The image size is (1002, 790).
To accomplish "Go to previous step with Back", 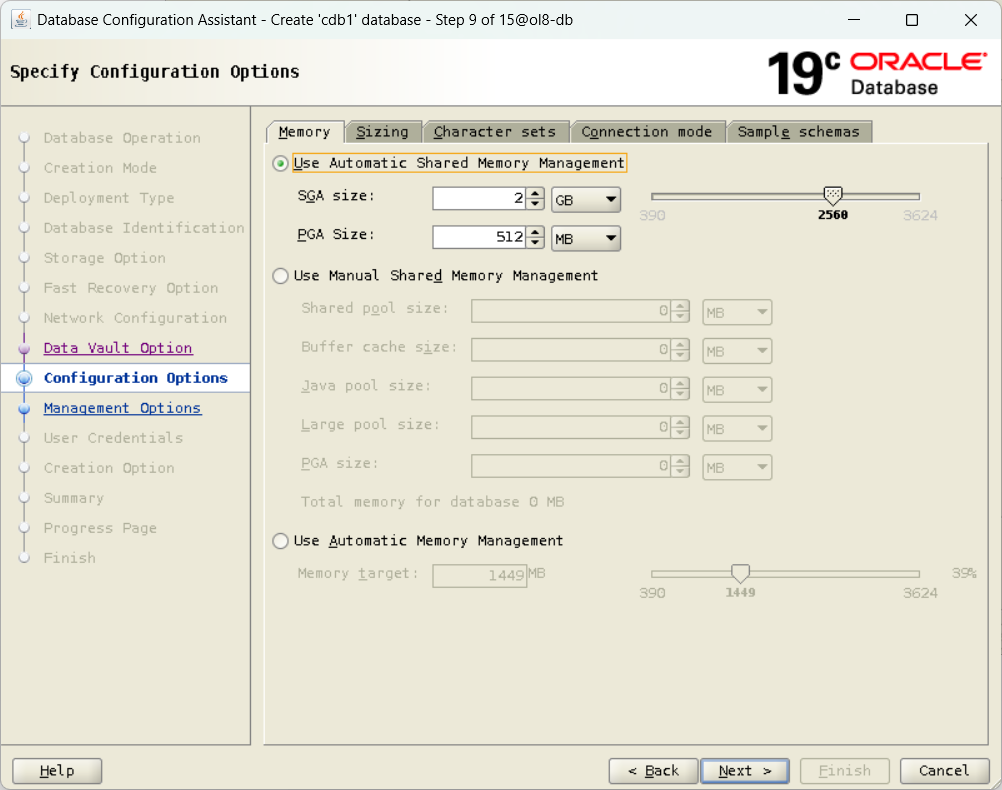I will 654,771.
